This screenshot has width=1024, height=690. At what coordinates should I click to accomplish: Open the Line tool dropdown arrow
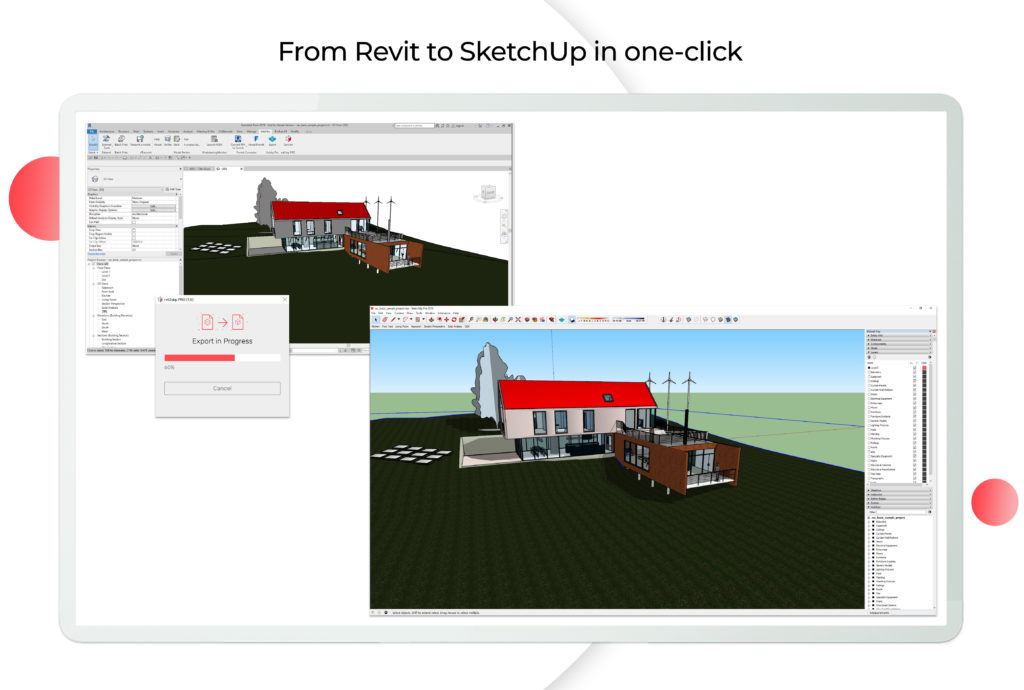coord(398,319)
